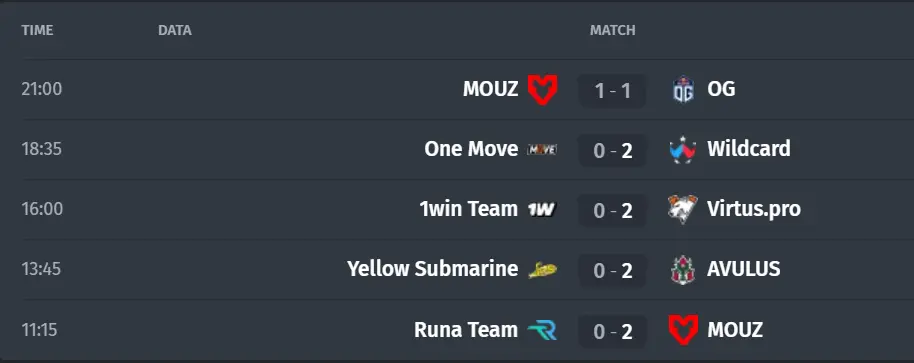View the 1win vs Virtus.pro 0 - 2 score
This screenshot has height=363, width=914.
612,210
